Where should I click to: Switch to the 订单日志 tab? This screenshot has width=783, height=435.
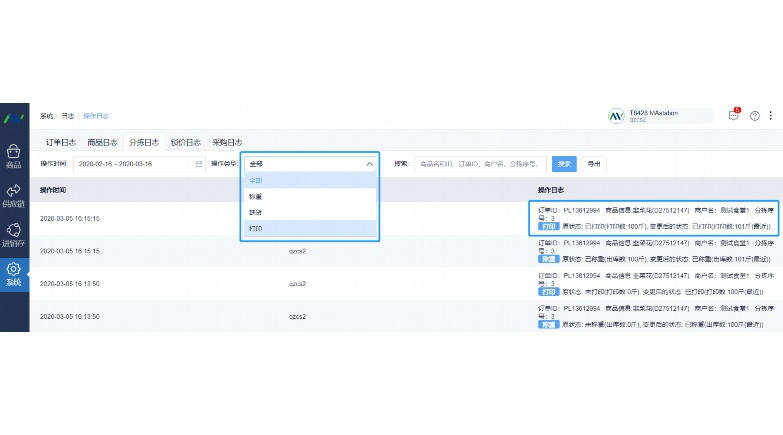tap(61, 142)
